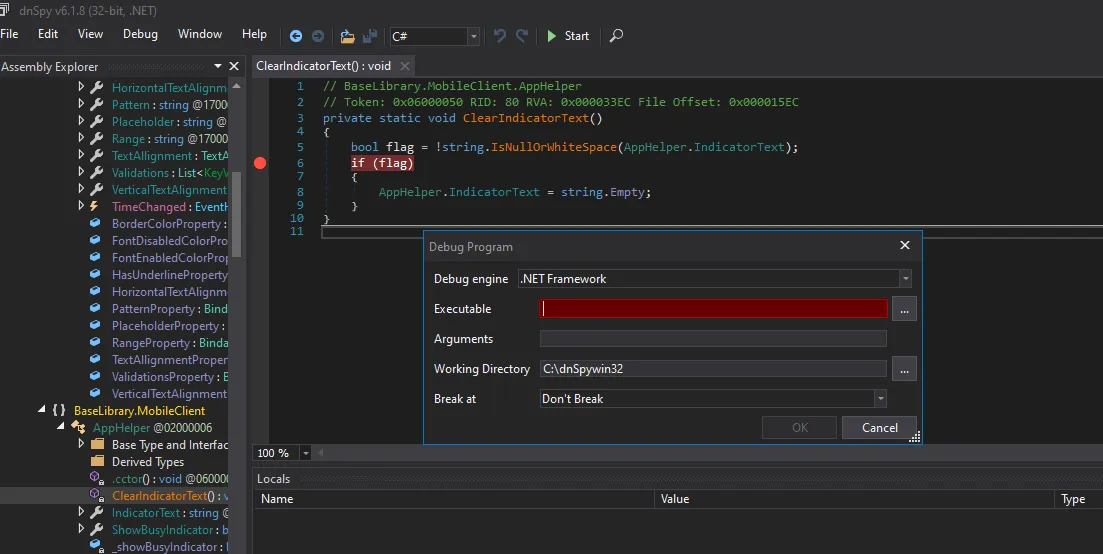Click the Search magnifier icon in toolbar
The width and height of the screenshot is (1103, 554).
point(616,36)
